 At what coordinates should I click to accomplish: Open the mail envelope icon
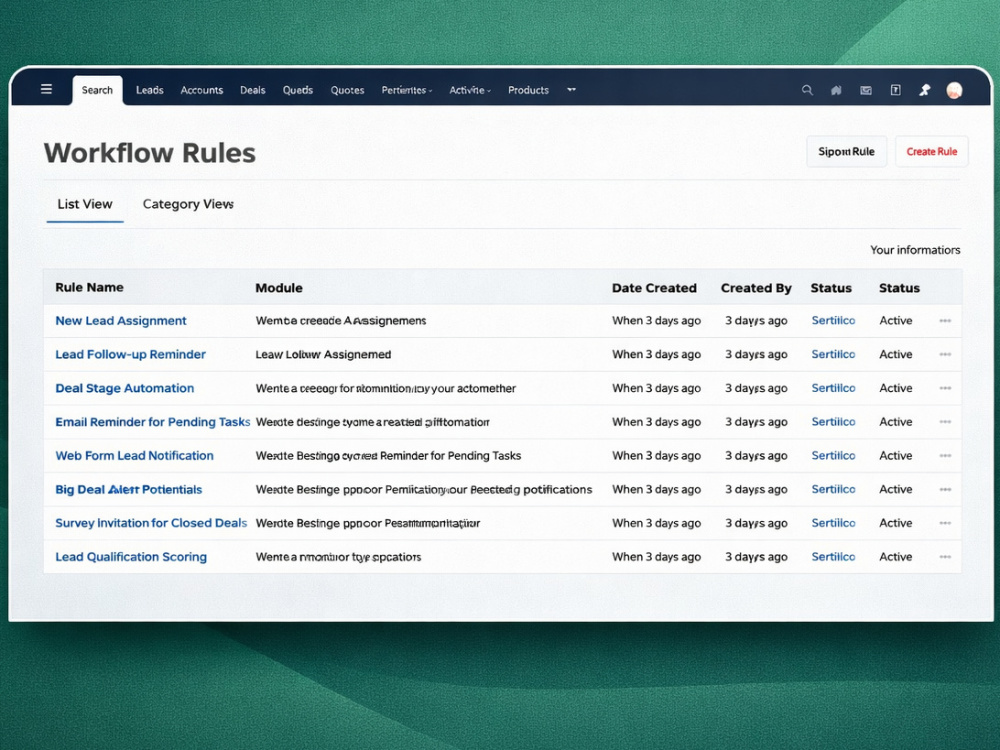865,90
